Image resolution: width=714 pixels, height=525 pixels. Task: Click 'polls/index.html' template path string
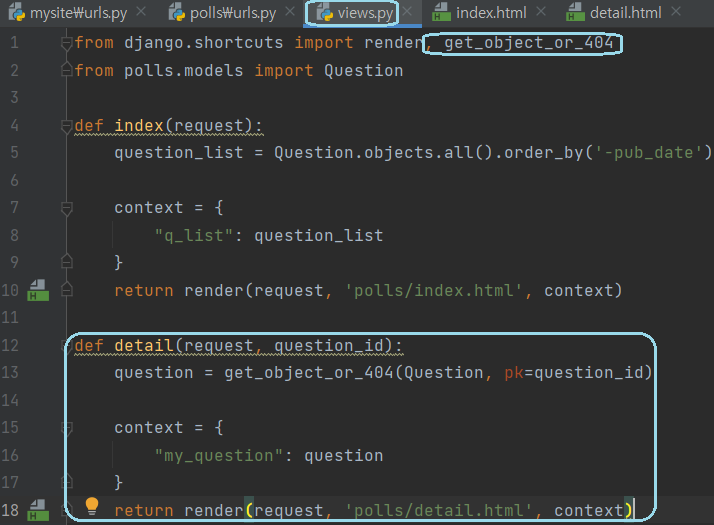(433, 291)
